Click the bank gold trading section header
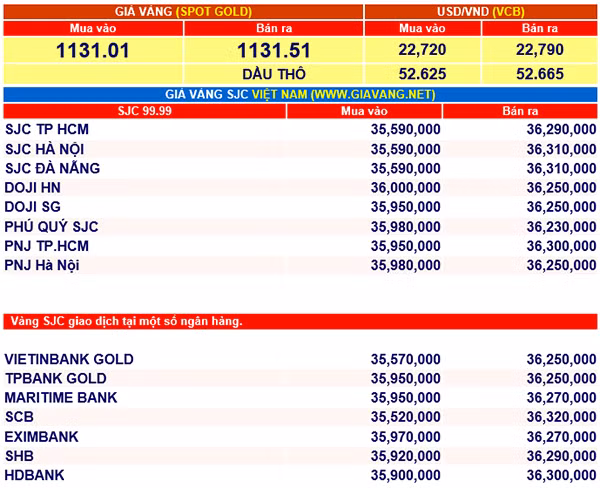Image resolution: width=600 pixels, height=488 pixels. (300, 321)
